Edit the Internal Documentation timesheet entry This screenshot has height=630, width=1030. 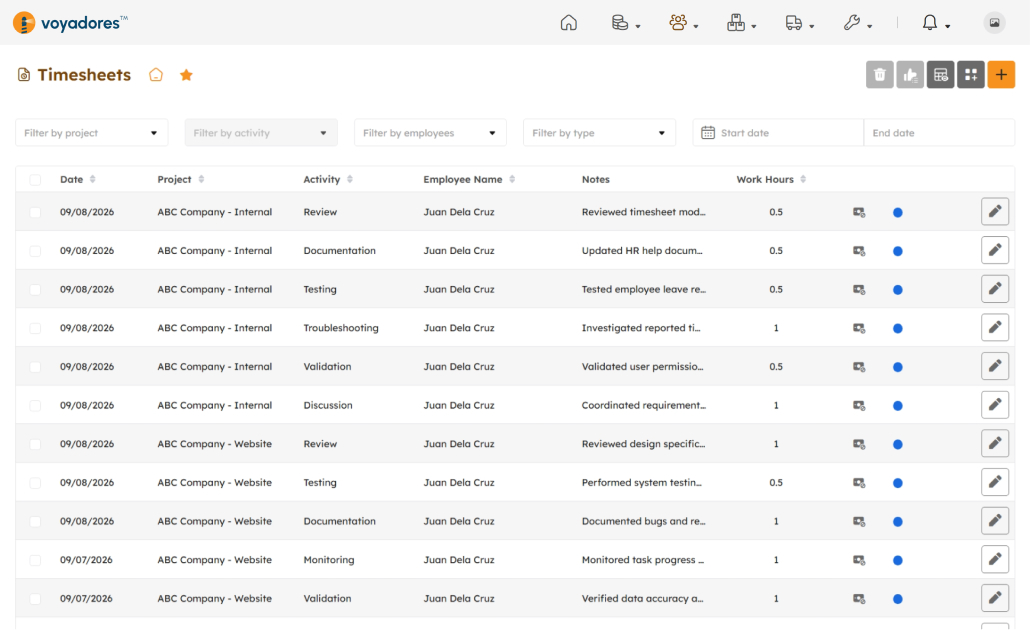pos(995,250)
